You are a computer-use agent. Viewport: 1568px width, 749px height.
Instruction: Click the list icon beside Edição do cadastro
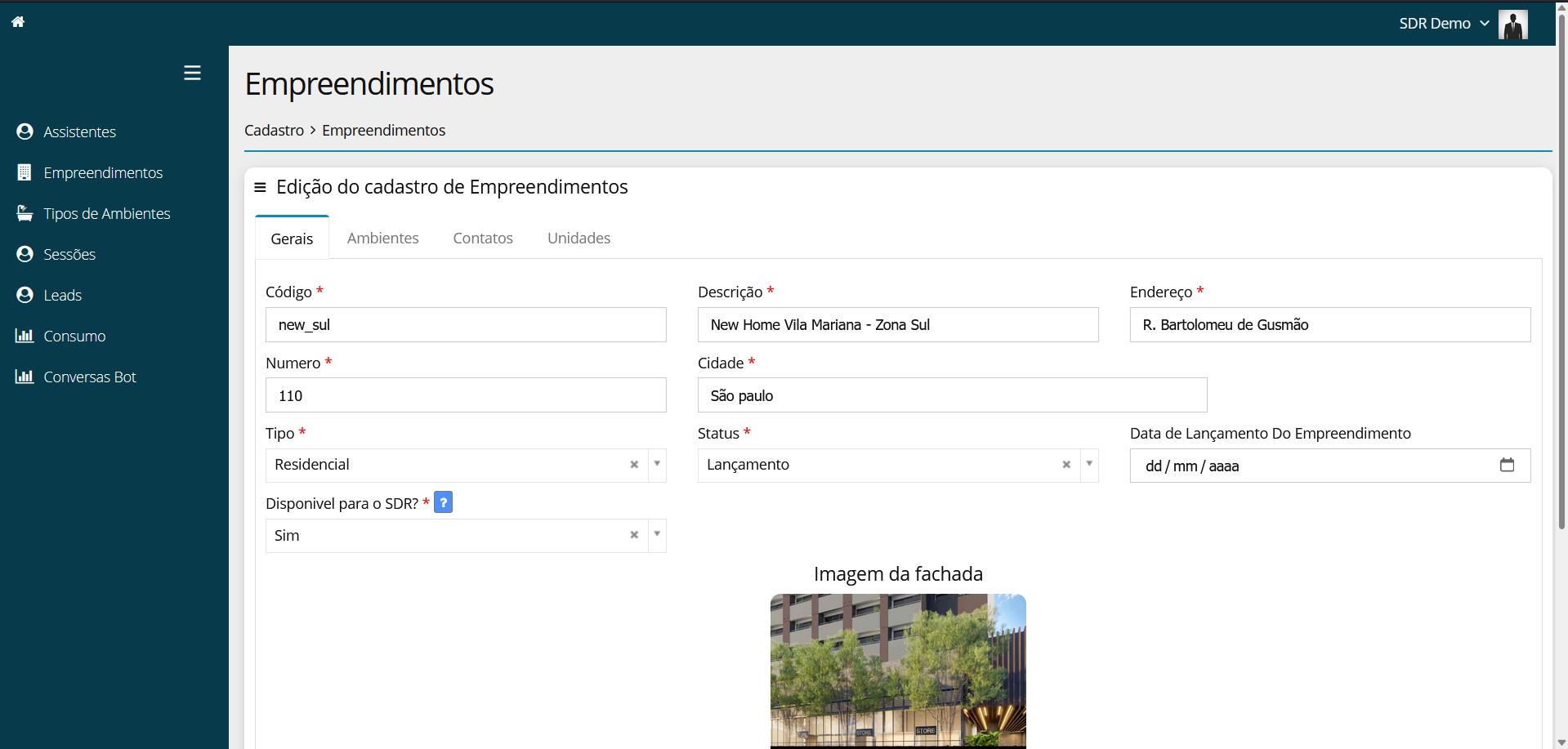[260, 187]
